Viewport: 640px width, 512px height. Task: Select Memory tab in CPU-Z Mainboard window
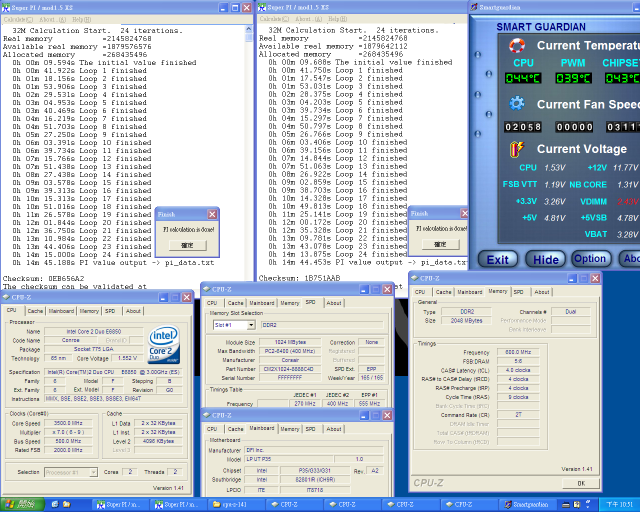point(290,429)
